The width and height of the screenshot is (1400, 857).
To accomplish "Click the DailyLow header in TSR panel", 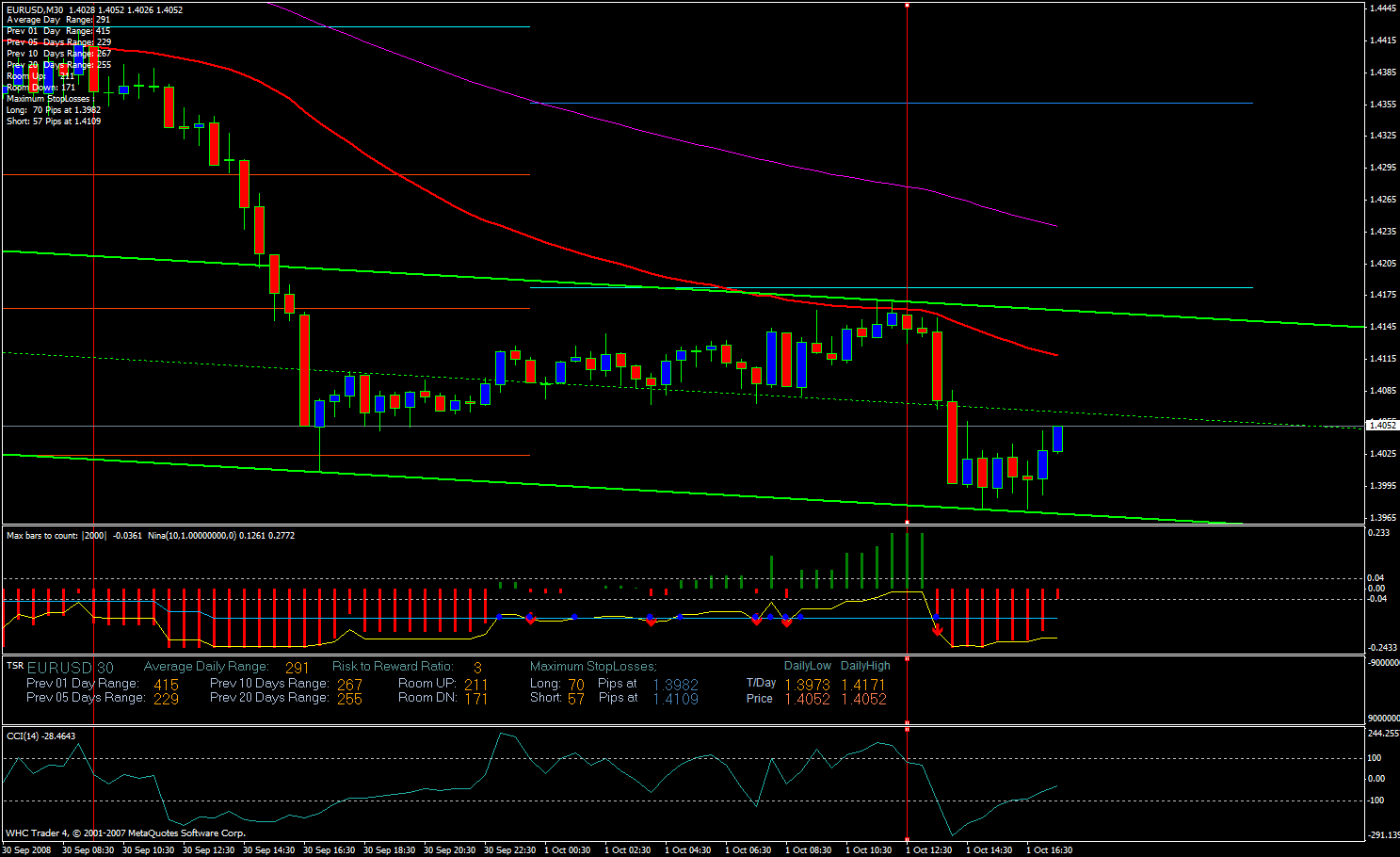I will [807, 666].
